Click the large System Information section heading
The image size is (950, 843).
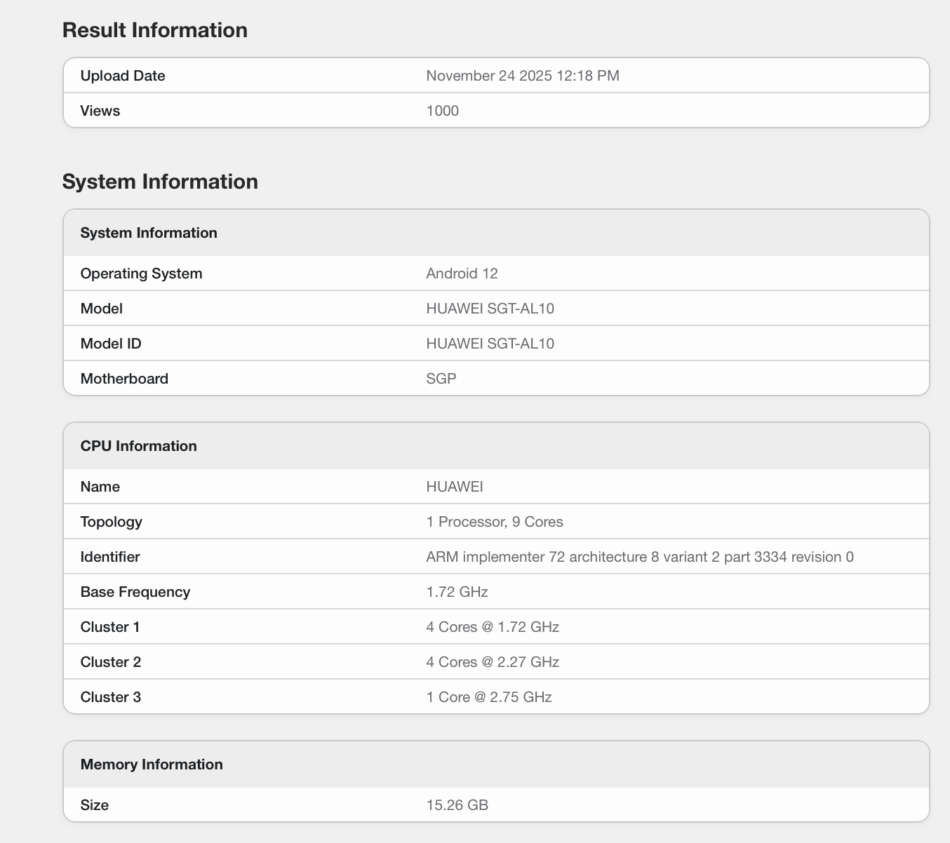point(160,182)
